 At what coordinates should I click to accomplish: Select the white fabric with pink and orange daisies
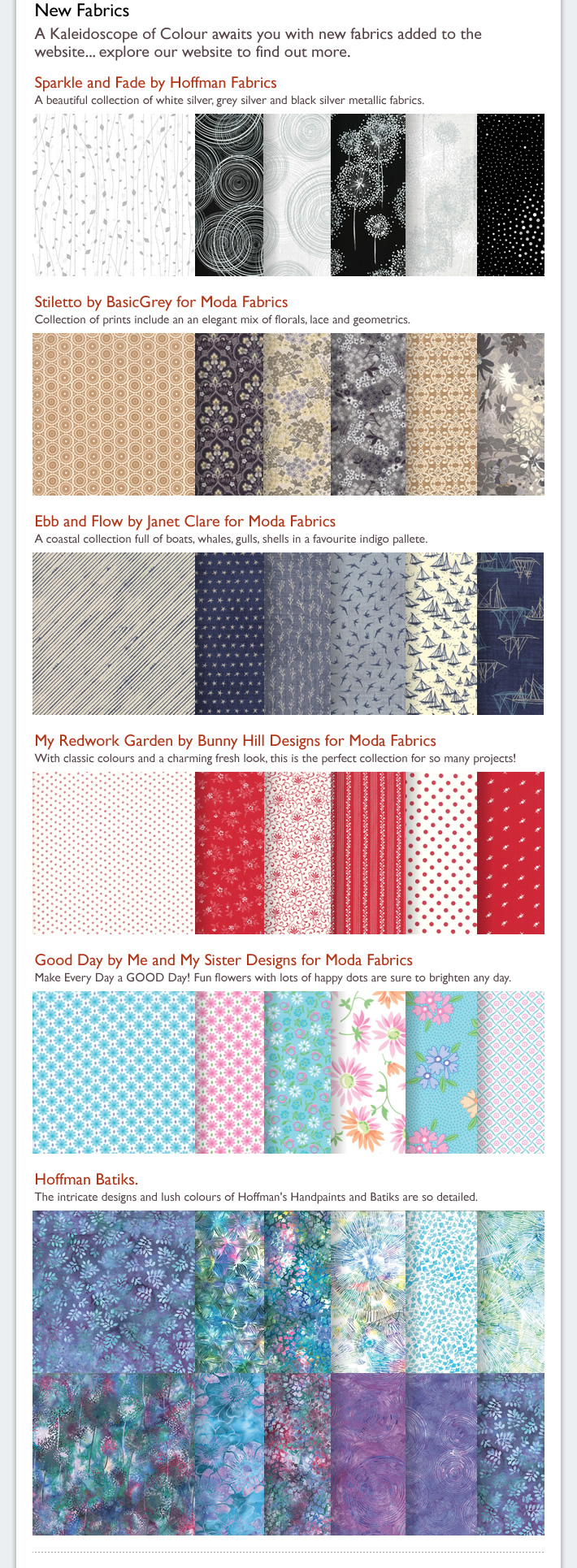pyautogui.click(x=368, y=1072)
